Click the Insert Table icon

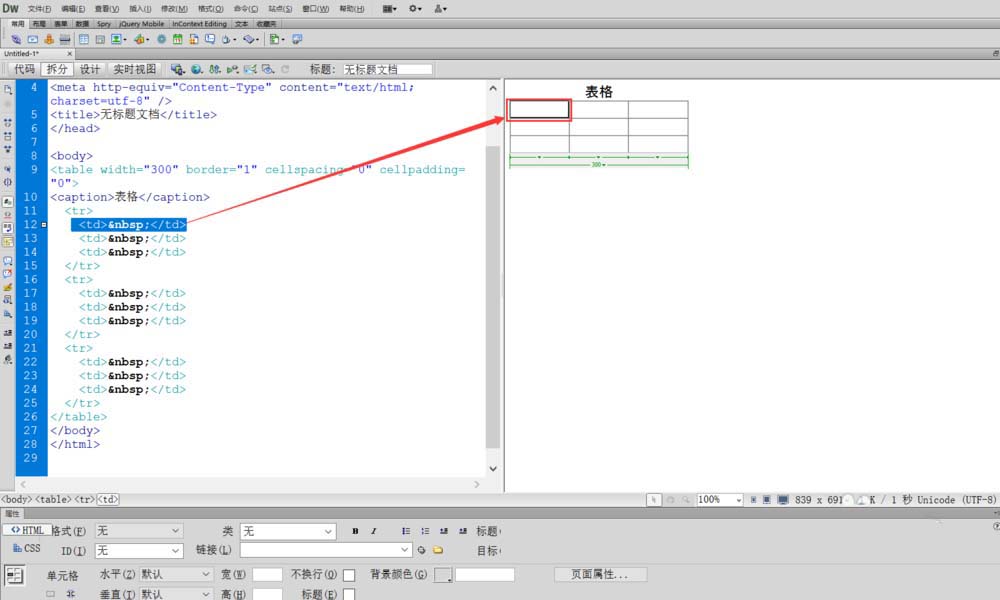[x=84, y=39]
